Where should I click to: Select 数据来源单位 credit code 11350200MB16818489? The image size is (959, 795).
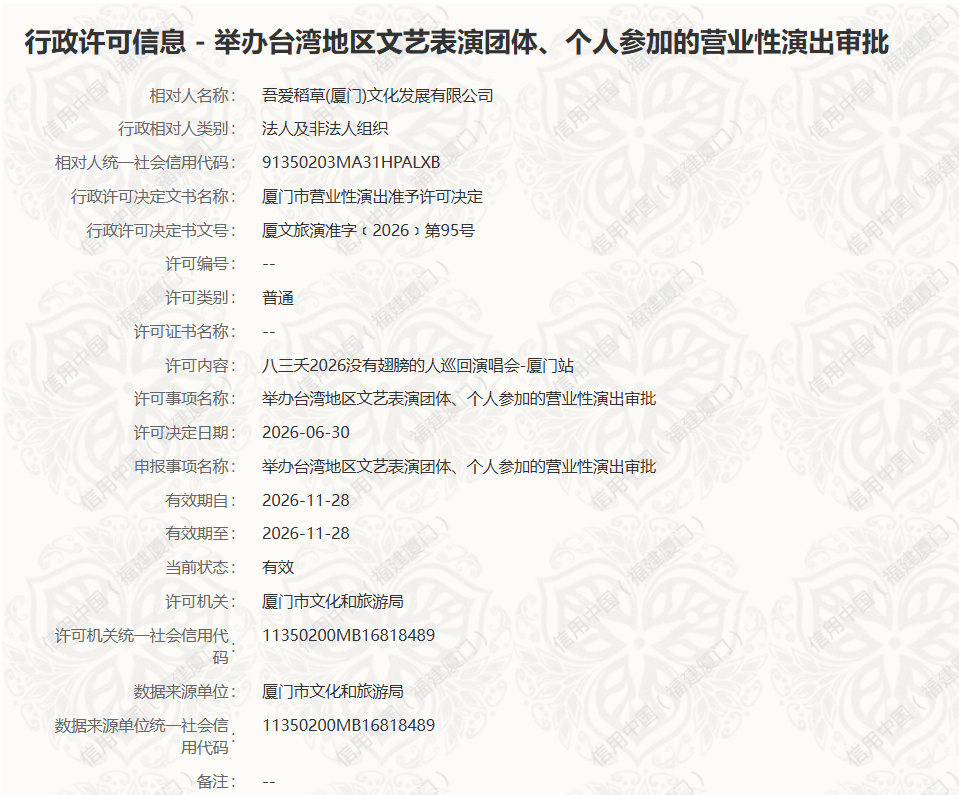pos(348,725)
